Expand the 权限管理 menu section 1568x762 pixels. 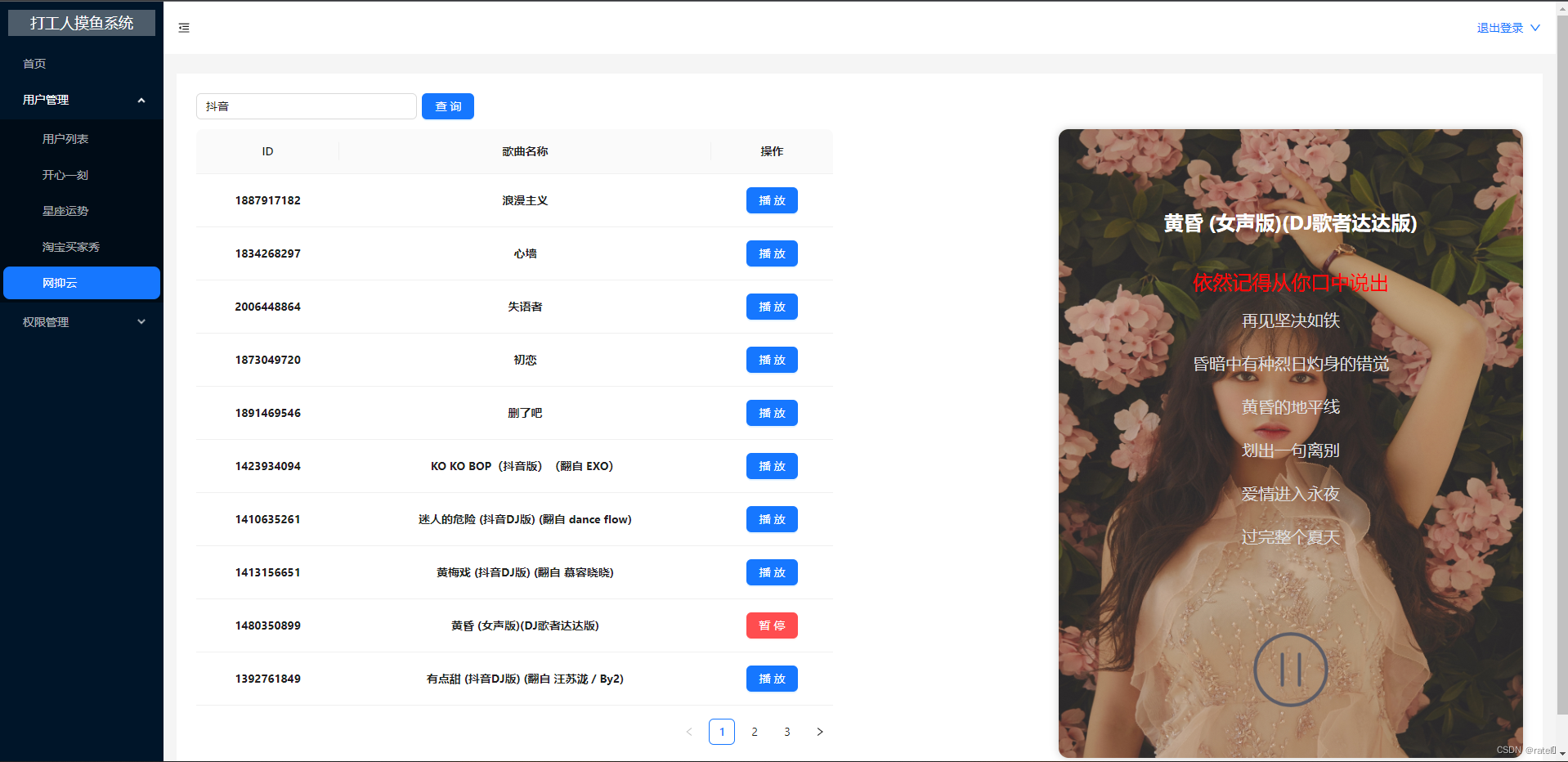pyautogui.click(x=82, y=321)
